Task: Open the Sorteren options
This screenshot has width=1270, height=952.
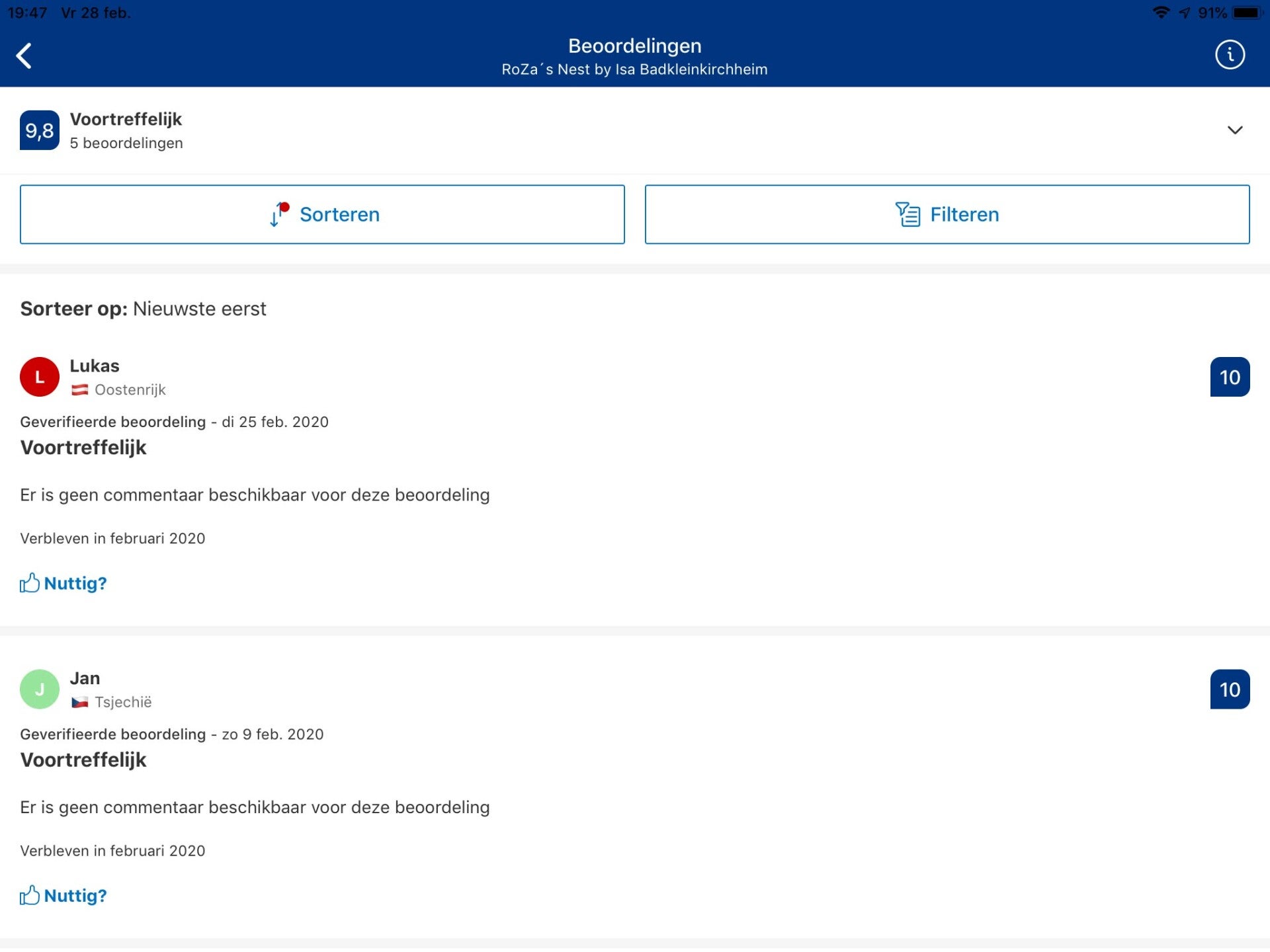Action: (x=322, y=214)
